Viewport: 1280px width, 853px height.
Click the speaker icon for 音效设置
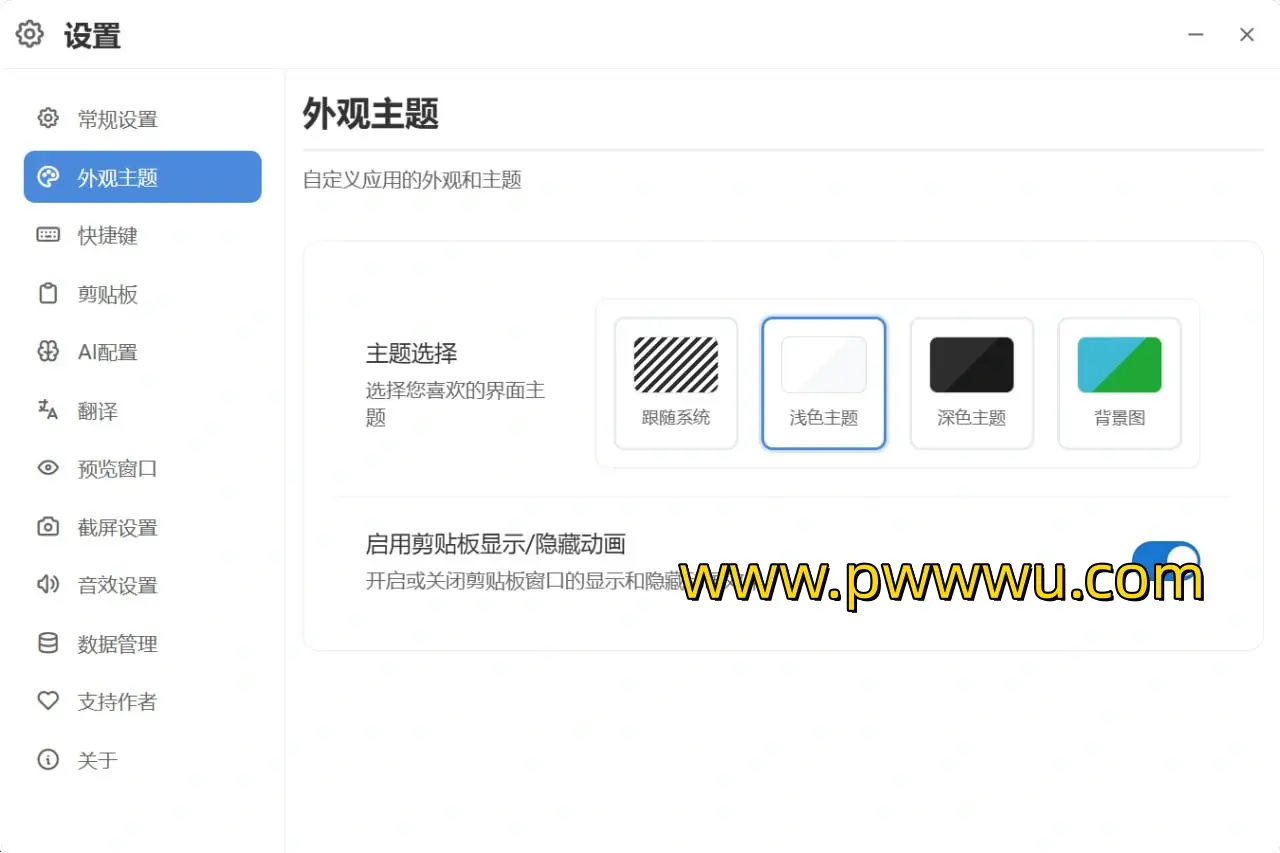pyautogui.click(x=48, y=585)
